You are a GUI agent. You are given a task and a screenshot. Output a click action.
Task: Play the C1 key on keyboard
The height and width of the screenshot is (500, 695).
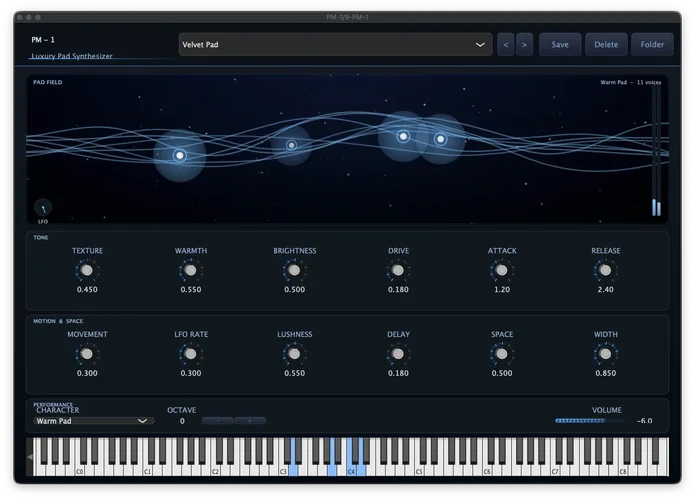148,471
